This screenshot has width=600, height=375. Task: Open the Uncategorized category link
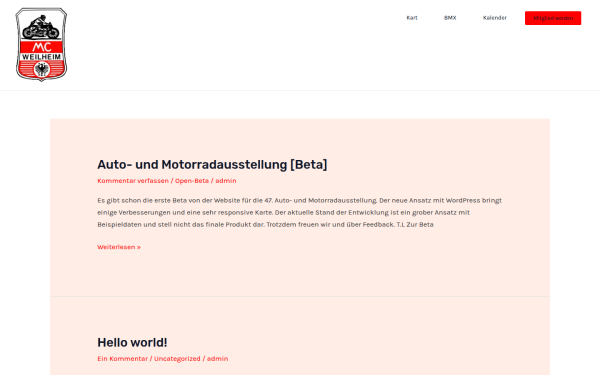(177, 359)
